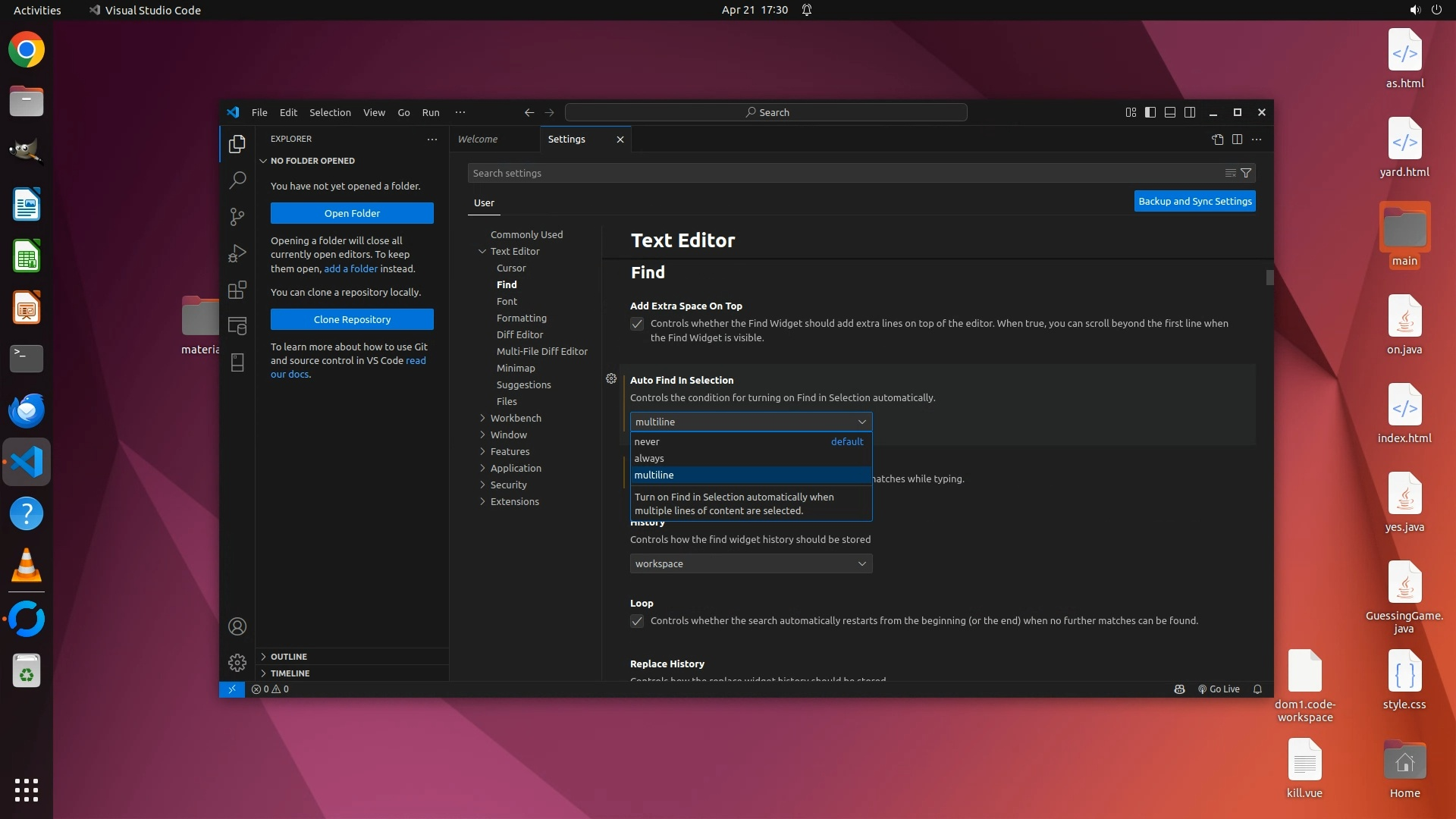Click the Clone Repository button
The height and width of the screenshot is (819, 1456).
point(352,319)
